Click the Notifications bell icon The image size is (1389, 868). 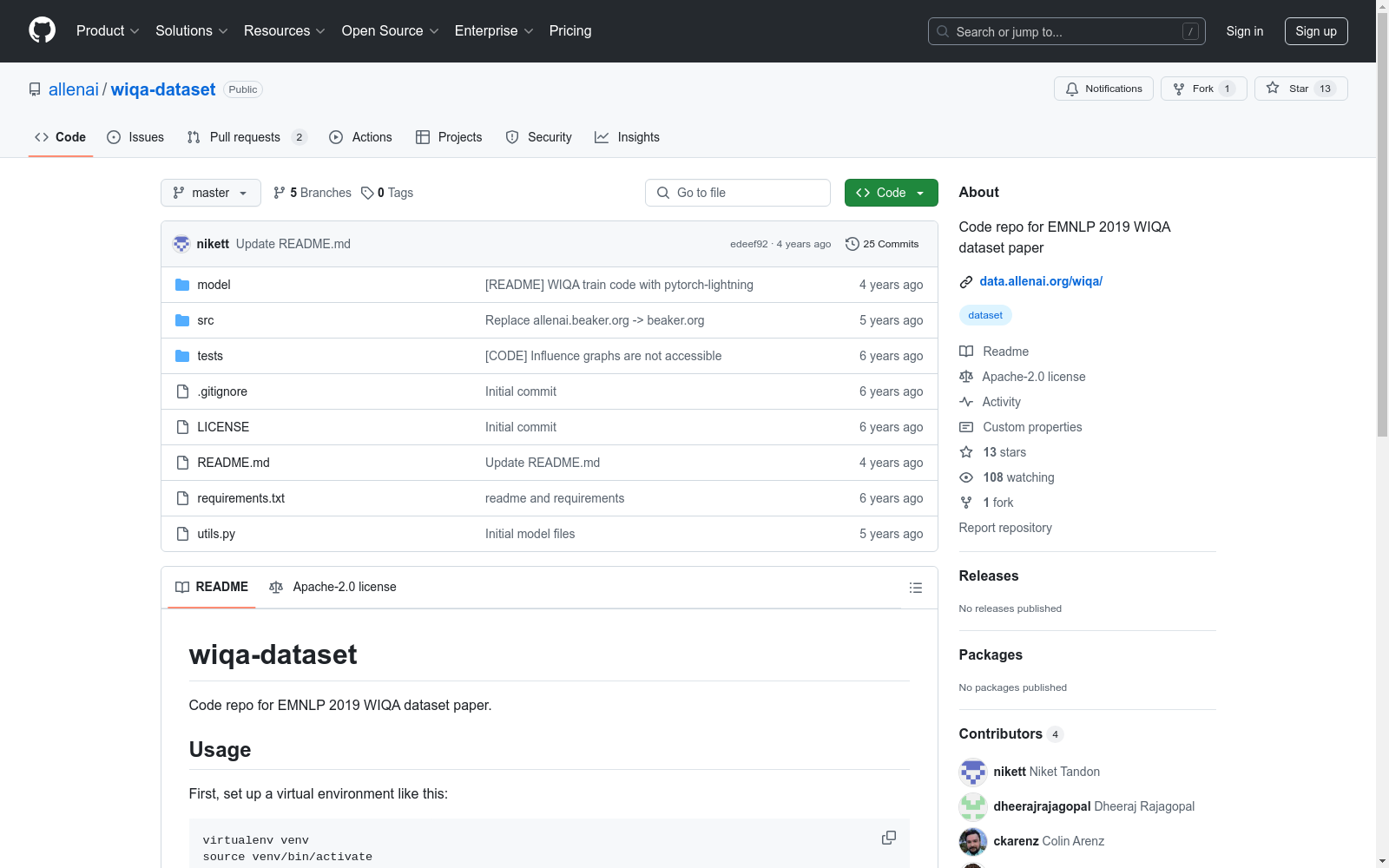(1072, 89)
